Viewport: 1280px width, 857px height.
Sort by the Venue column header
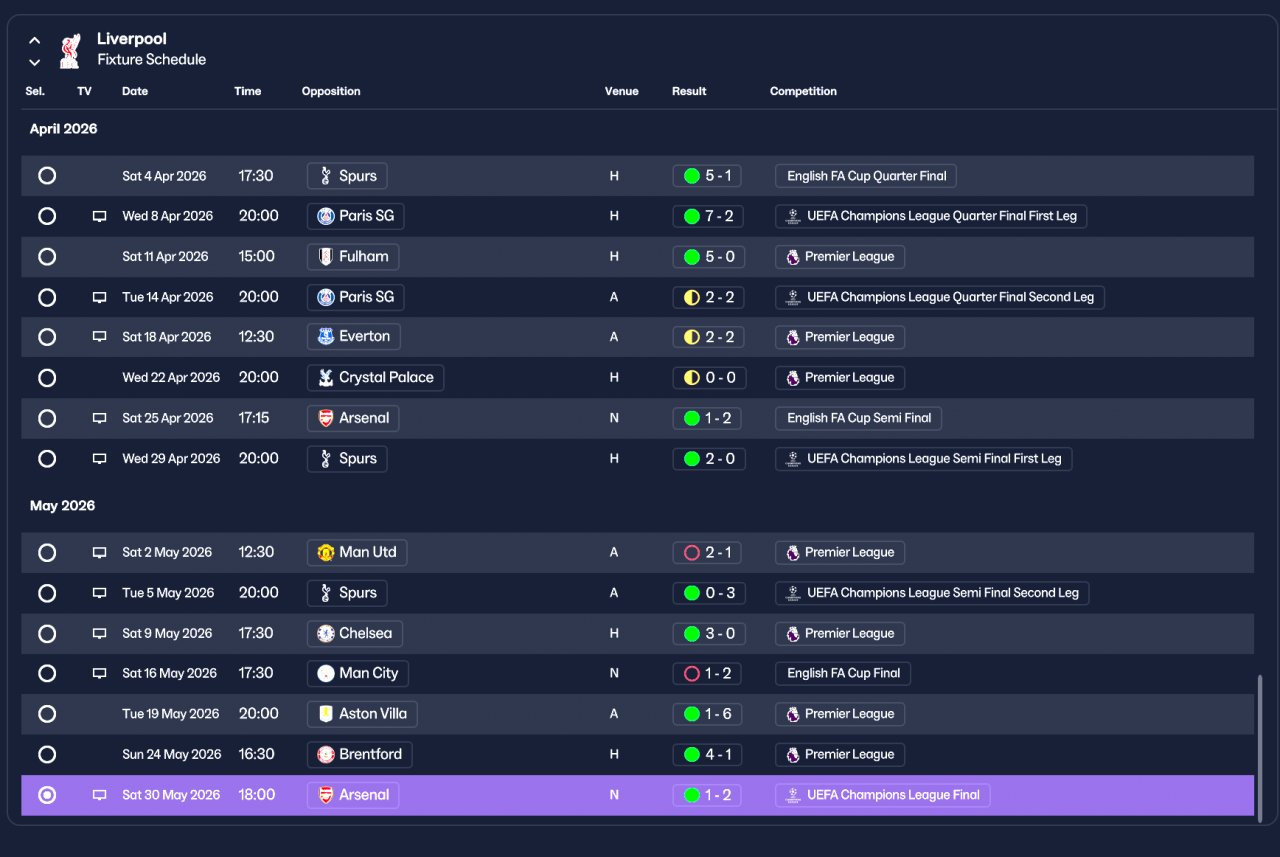621,91
